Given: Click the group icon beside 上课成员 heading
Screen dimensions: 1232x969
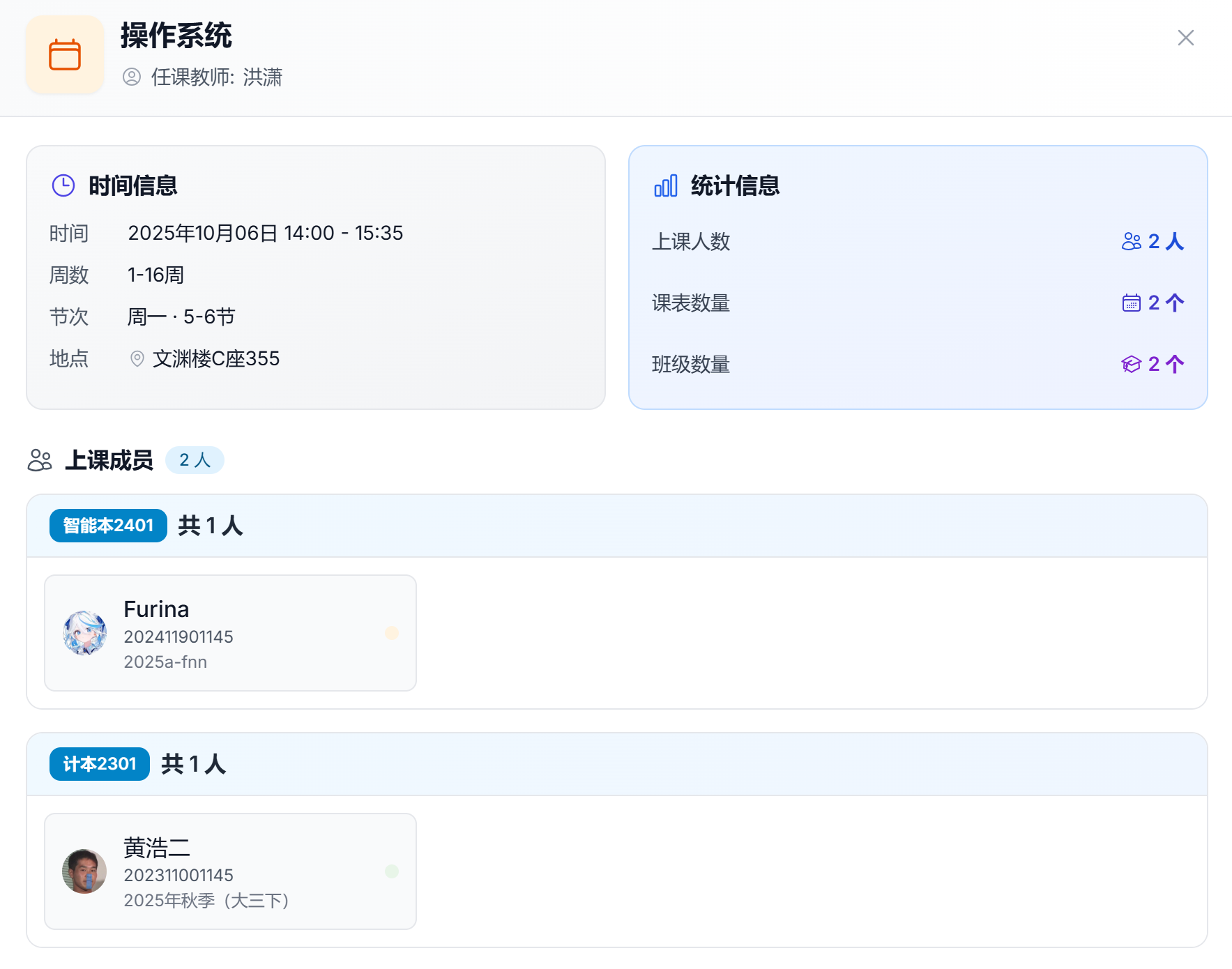Looking at the screenshot, I should tap(40, 460).
